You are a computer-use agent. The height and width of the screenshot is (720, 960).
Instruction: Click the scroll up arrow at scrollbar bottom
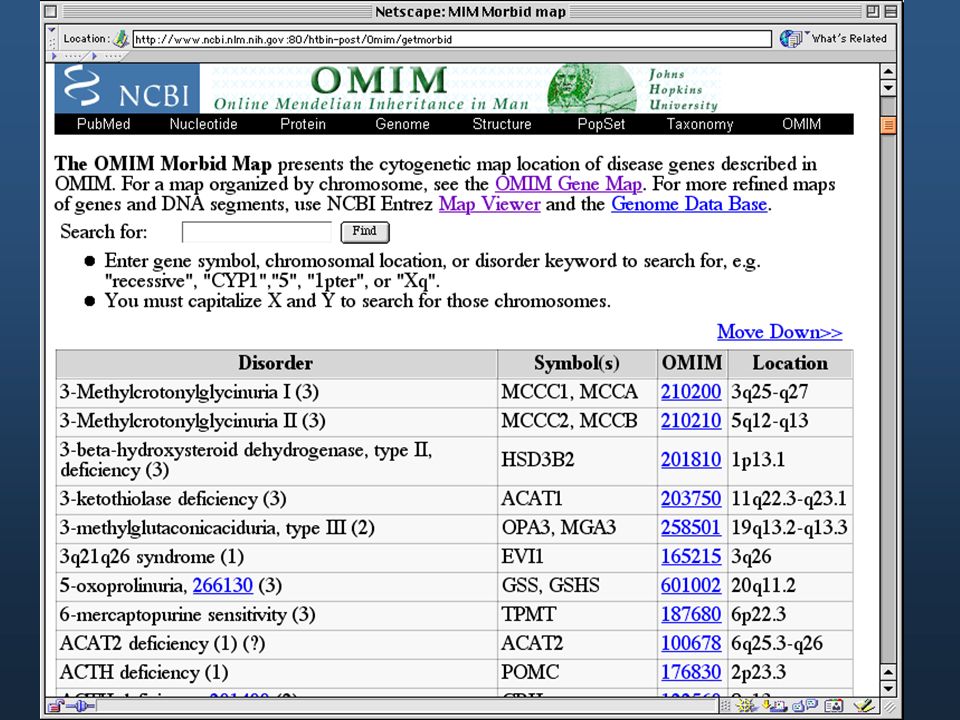pos(888,672)
